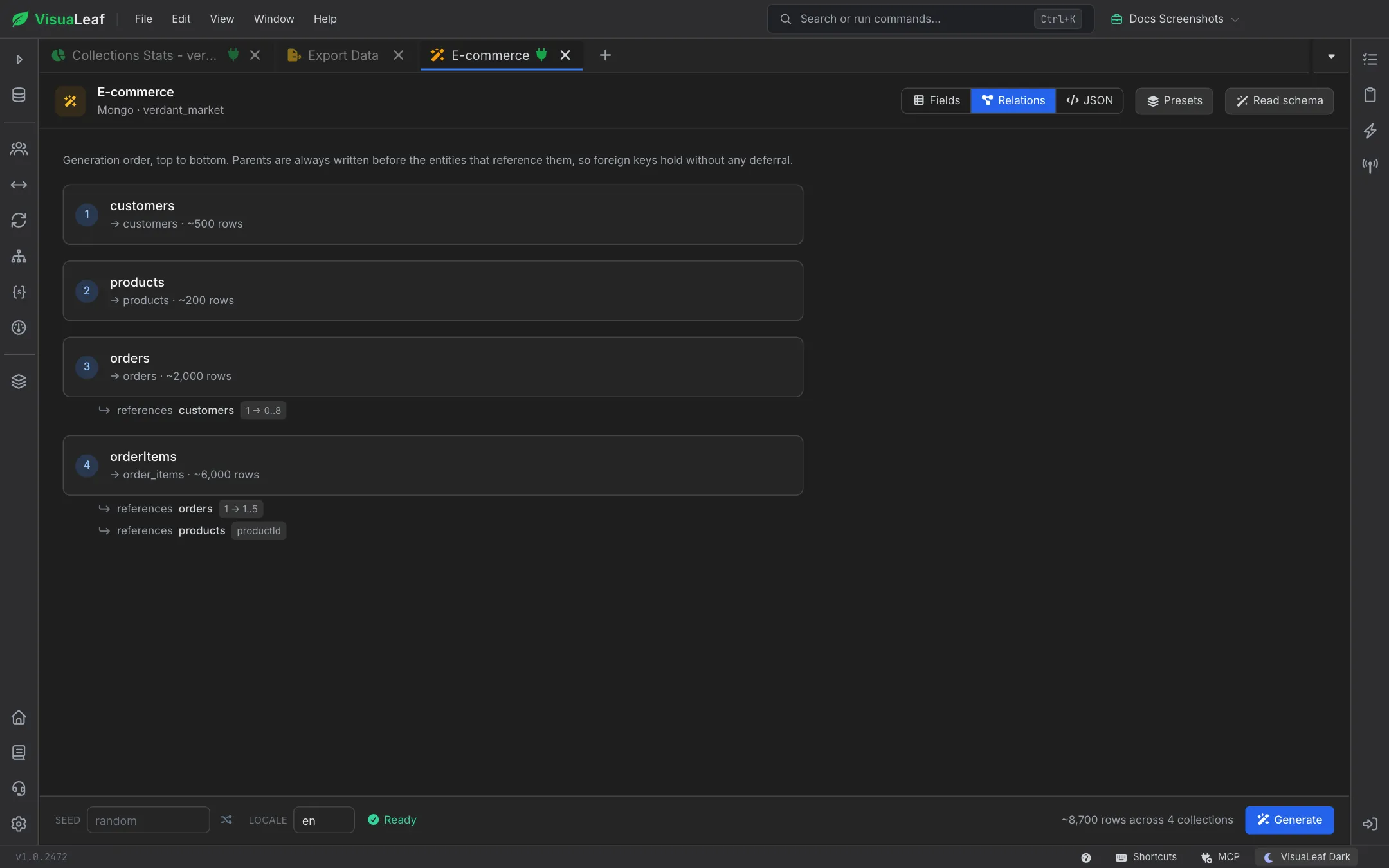1389x868 pixels.
Task: Open the Docs Screenshots workspace dropdown
Action: tap(1175, 19)
